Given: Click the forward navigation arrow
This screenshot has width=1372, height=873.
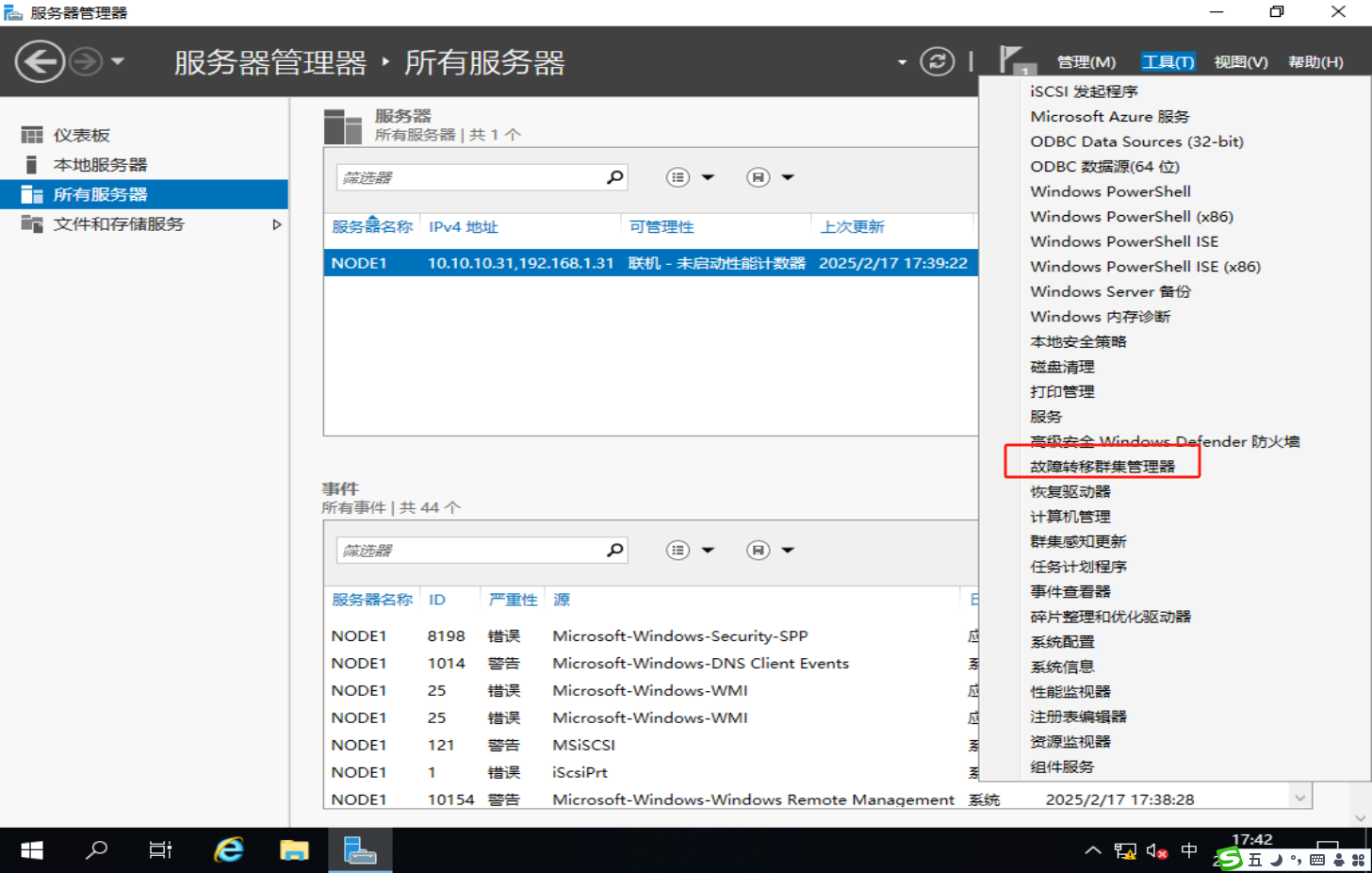Looking at the screenshot, I should 86,62.
